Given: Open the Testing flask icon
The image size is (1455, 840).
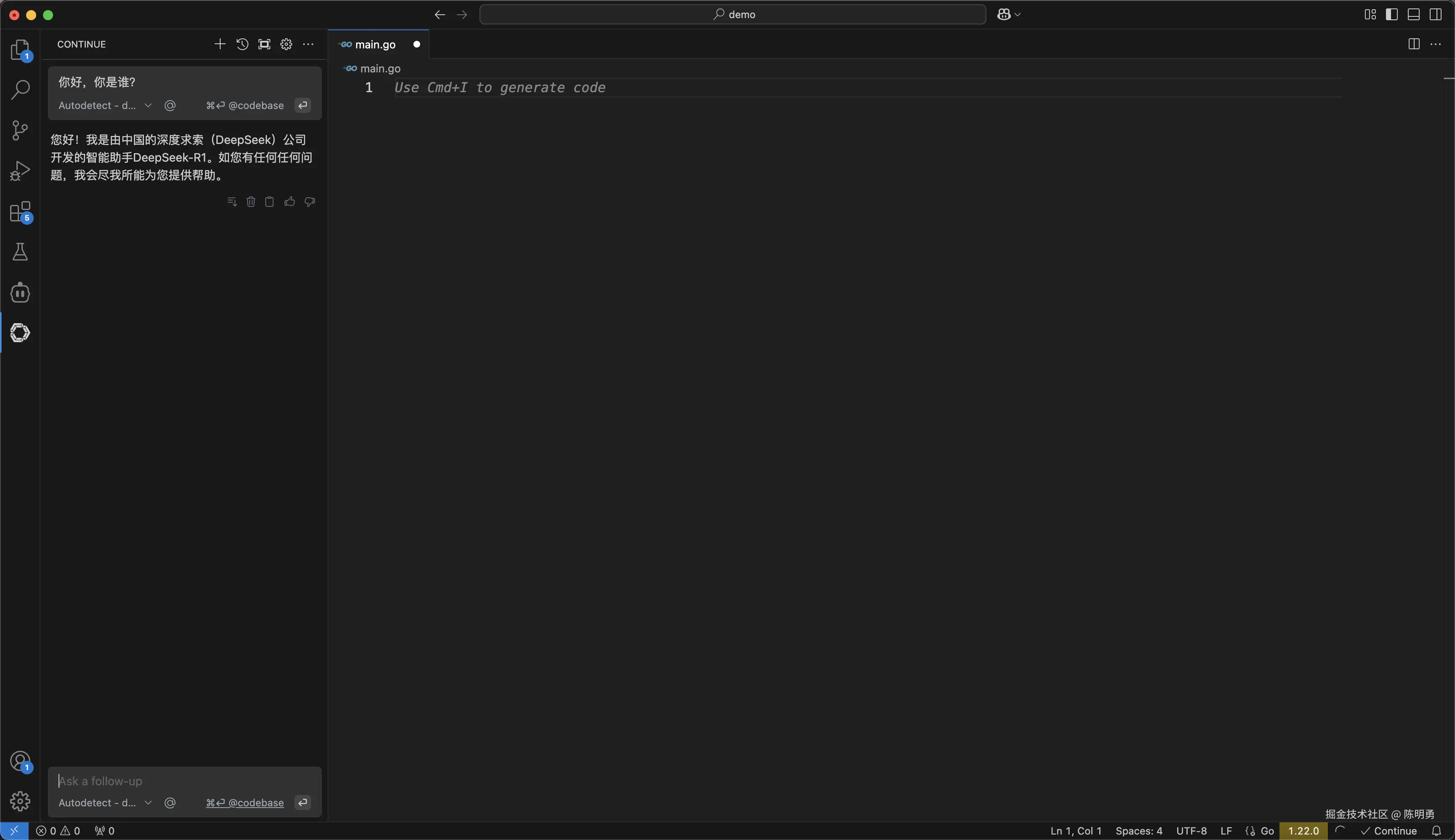Looking at the screenshot, I should click(x=20, y=252).
